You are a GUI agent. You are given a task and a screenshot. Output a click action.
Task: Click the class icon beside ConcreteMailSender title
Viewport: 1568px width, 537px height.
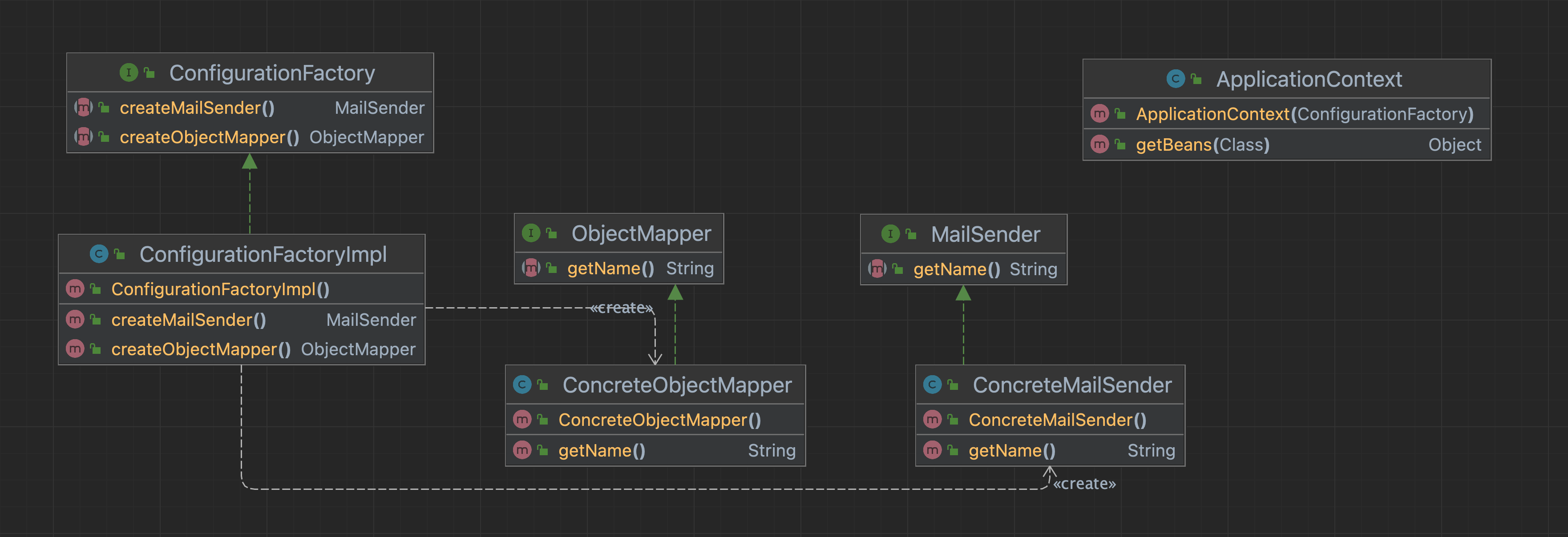(x=932, y=385)
